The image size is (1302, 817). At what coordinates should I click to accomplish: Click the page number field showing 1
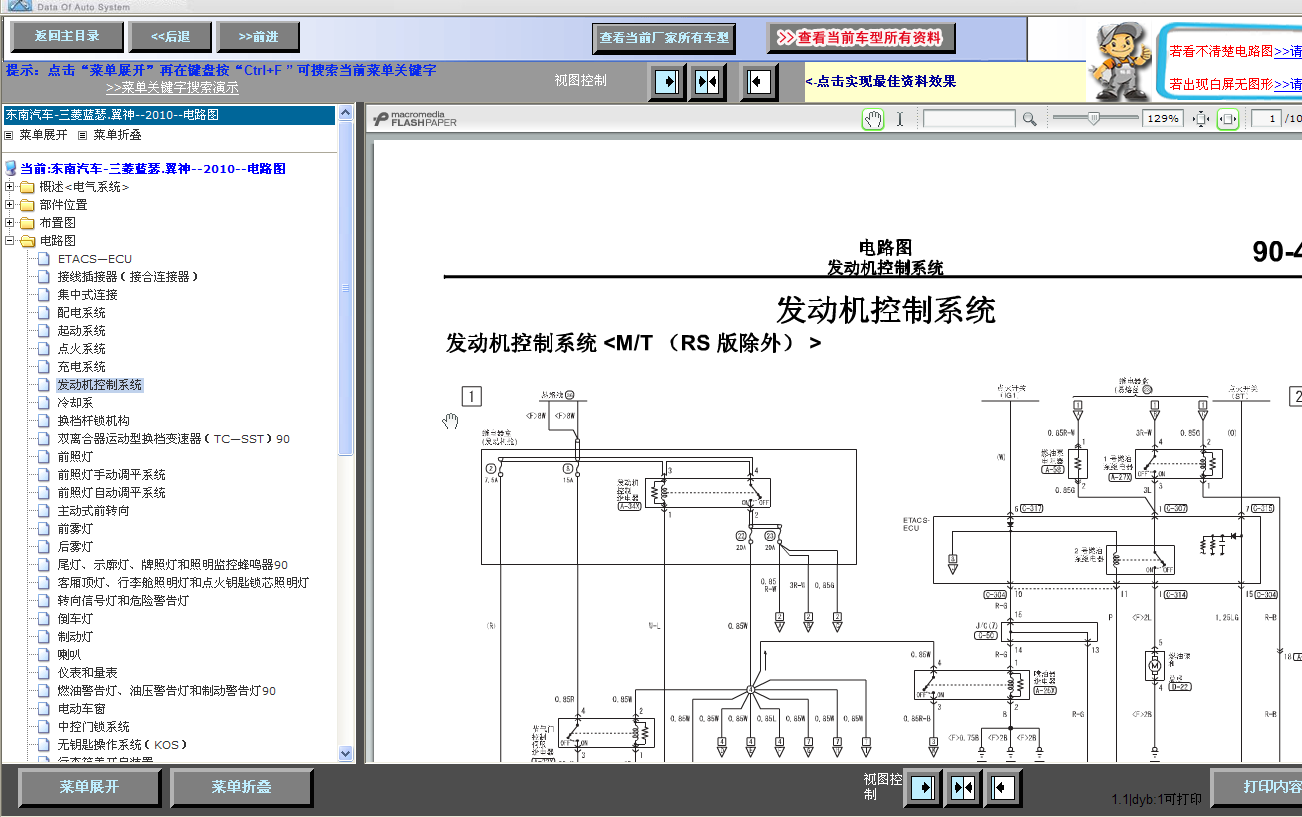(x=1267, y=119)
